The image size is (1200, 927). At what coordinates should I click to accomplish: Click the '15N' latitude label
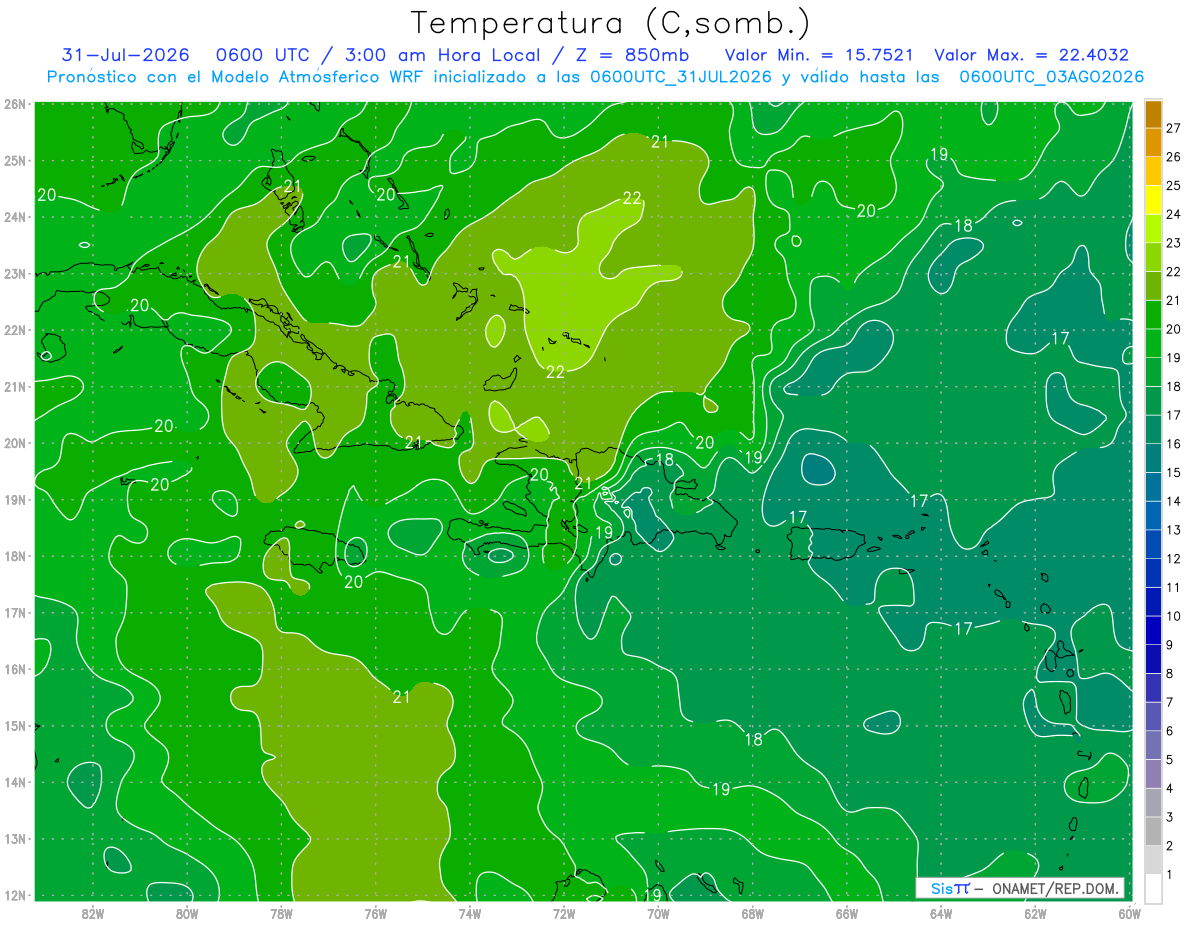(x=15, y=725)
